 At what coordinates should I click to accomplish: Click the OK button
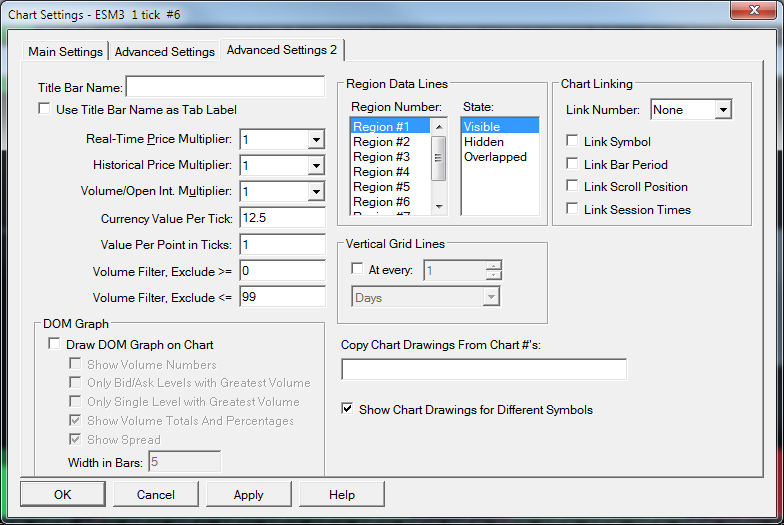tap(62, 494)
